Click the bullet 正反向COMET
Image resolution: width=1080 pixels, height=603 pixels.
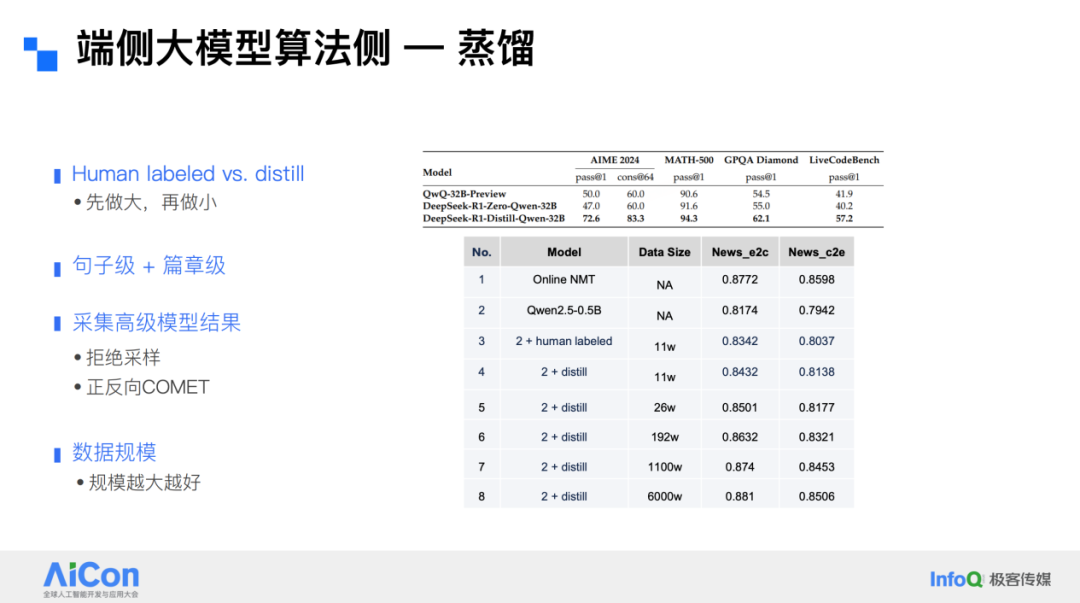click(x=147, y=387)
